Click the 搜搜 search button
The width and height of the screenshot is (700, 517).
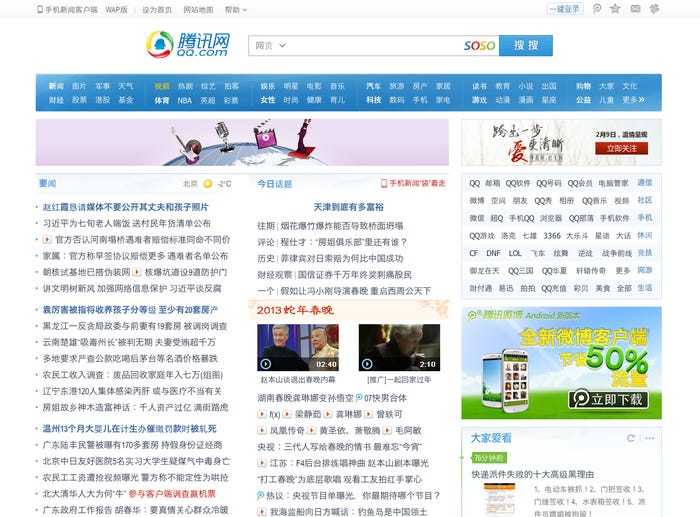[526, 46]
